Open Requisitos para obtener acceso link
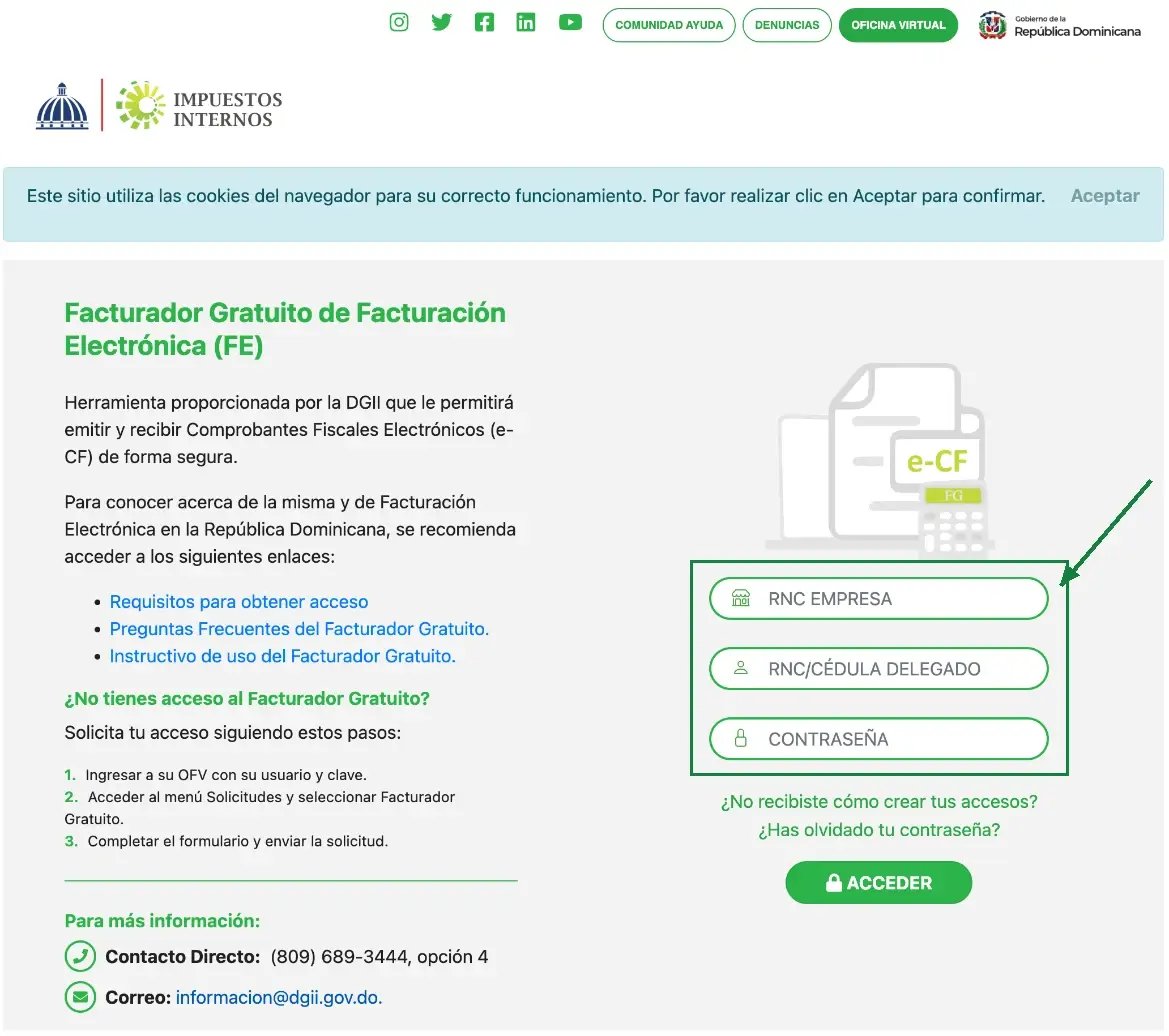This screenshot has height=1036, width=1169. (x=239, y=601)
